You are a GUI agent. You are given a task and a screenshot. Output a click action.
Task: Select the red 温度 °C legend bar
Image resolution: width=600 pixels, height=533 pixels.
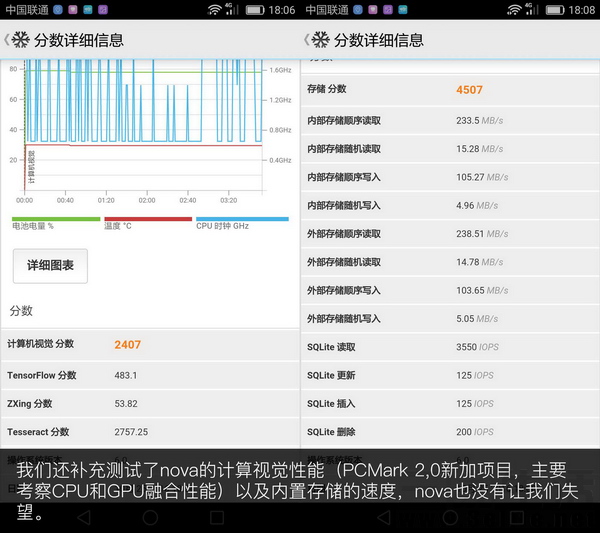(148, 219)
